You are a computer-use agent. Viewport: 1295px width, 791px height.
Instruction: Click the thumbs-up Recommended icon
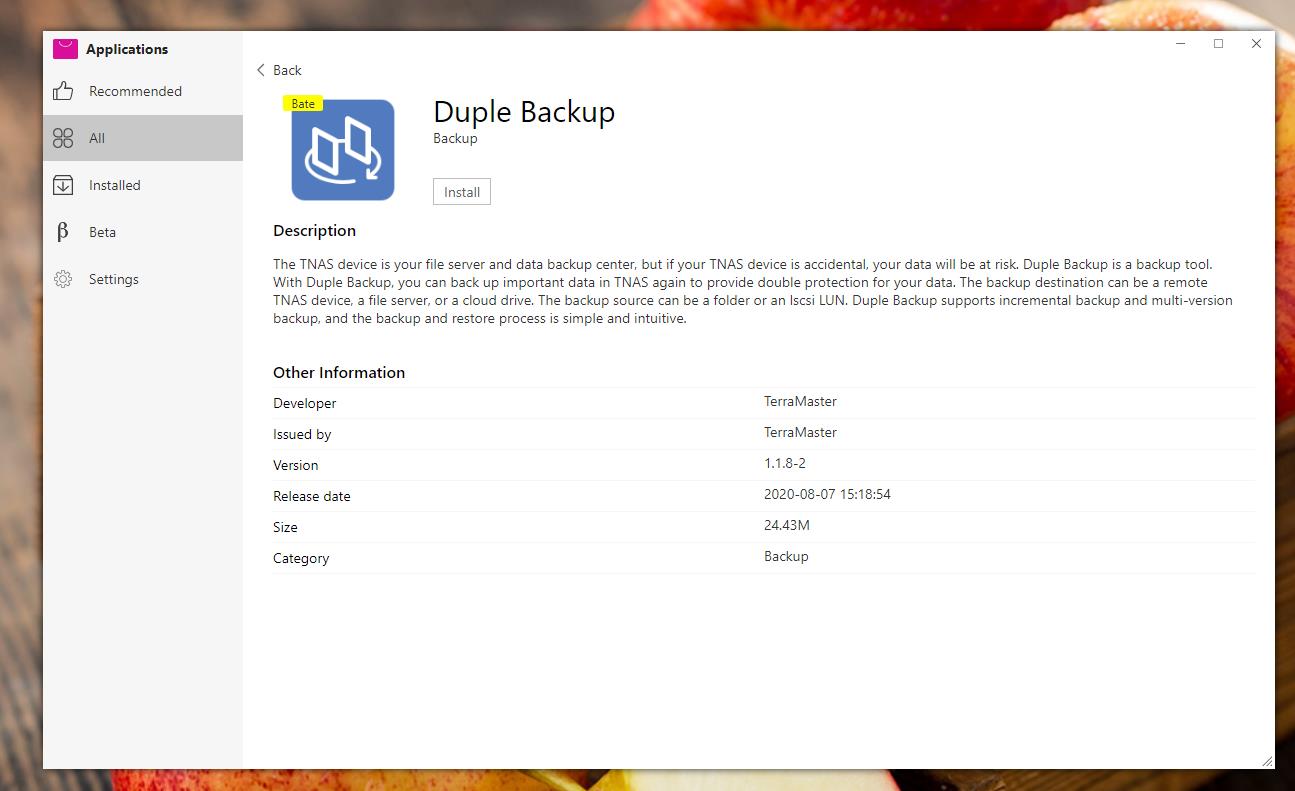(63, 91)
